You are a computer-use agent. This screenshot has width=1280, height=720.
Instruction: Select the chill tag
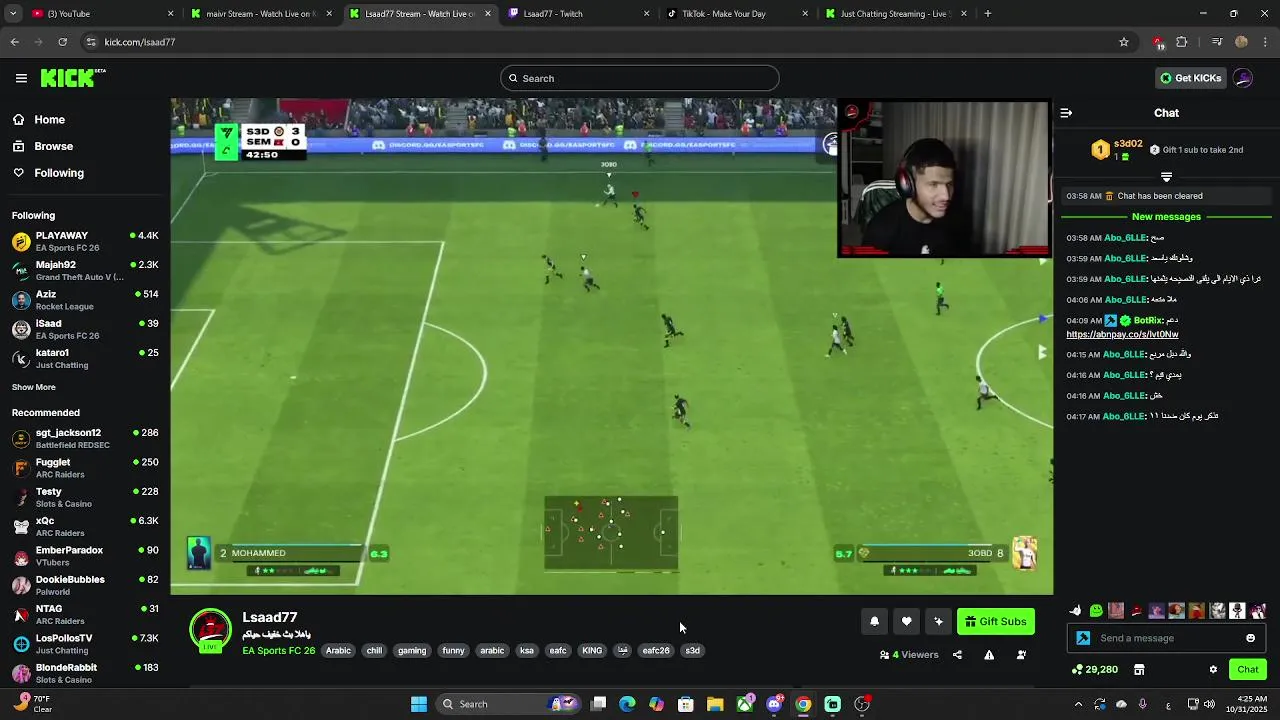pyautogui.click(x=374, y=651)
